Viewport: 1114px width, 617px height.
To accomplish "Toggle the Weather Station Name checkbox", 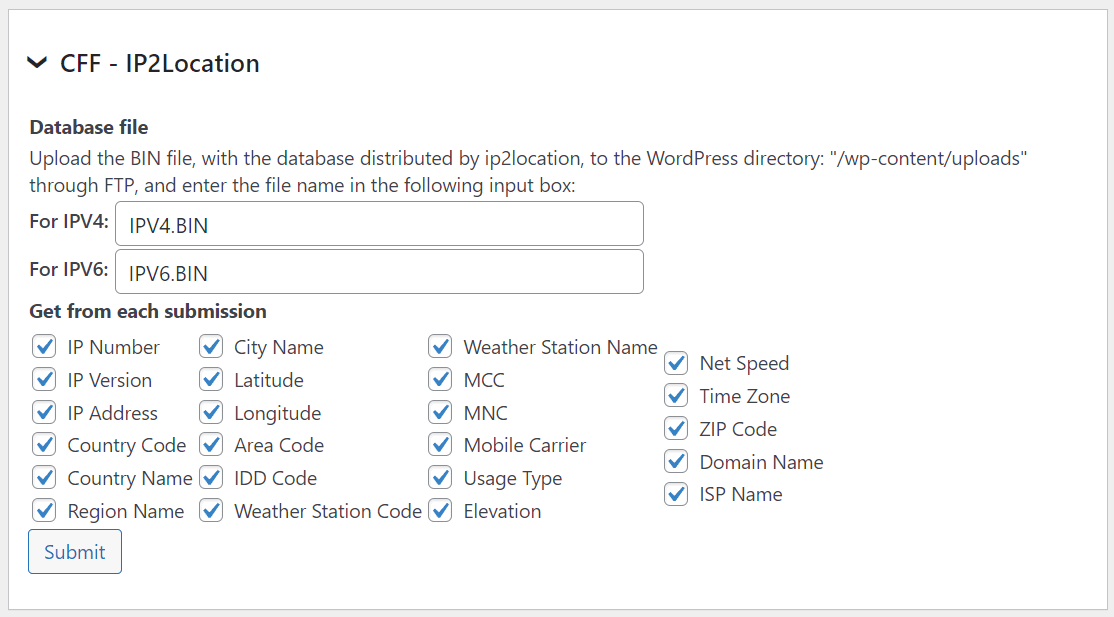I will click(x=440, y=347).
